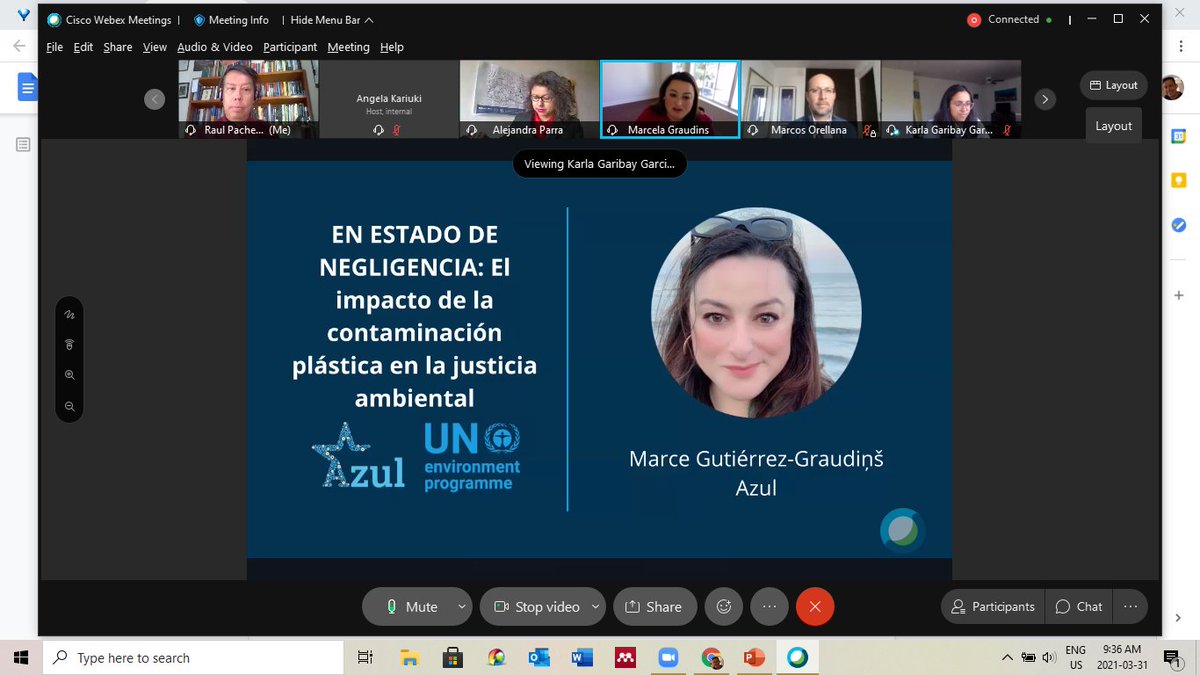Click Meeting Info in title bar
1200x675 pixels.
tap(231, 20)
